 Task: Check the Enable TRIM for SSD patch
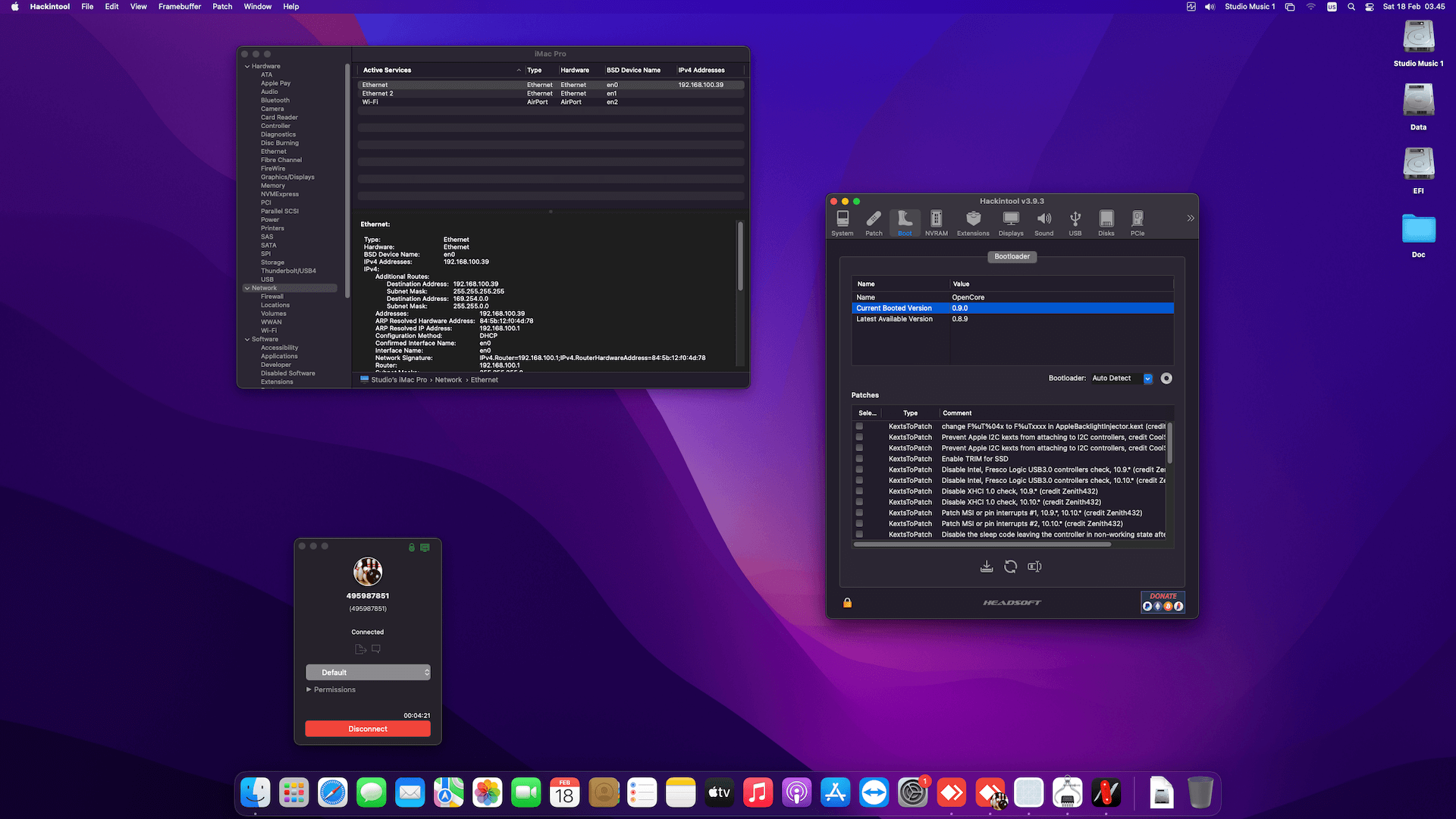pos(859,459)
